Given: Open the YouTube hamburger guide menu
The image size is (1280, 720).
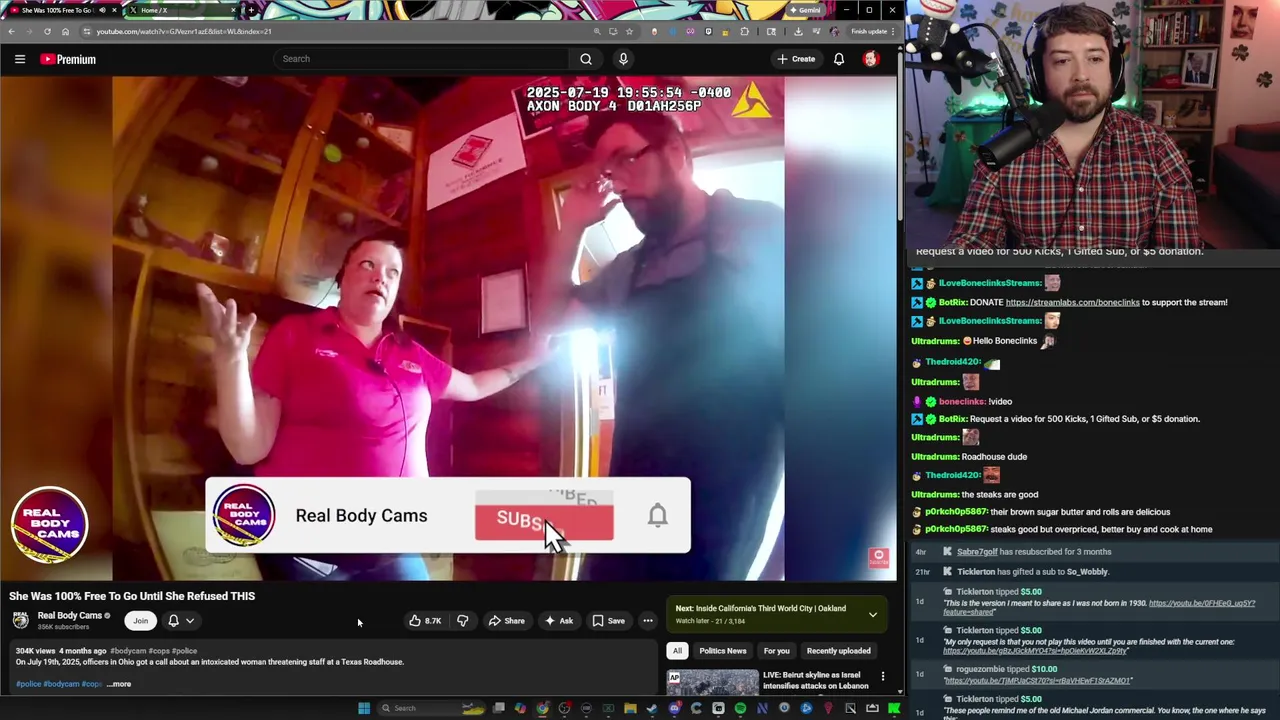Looking at the screenshot, I should point(20,59).
